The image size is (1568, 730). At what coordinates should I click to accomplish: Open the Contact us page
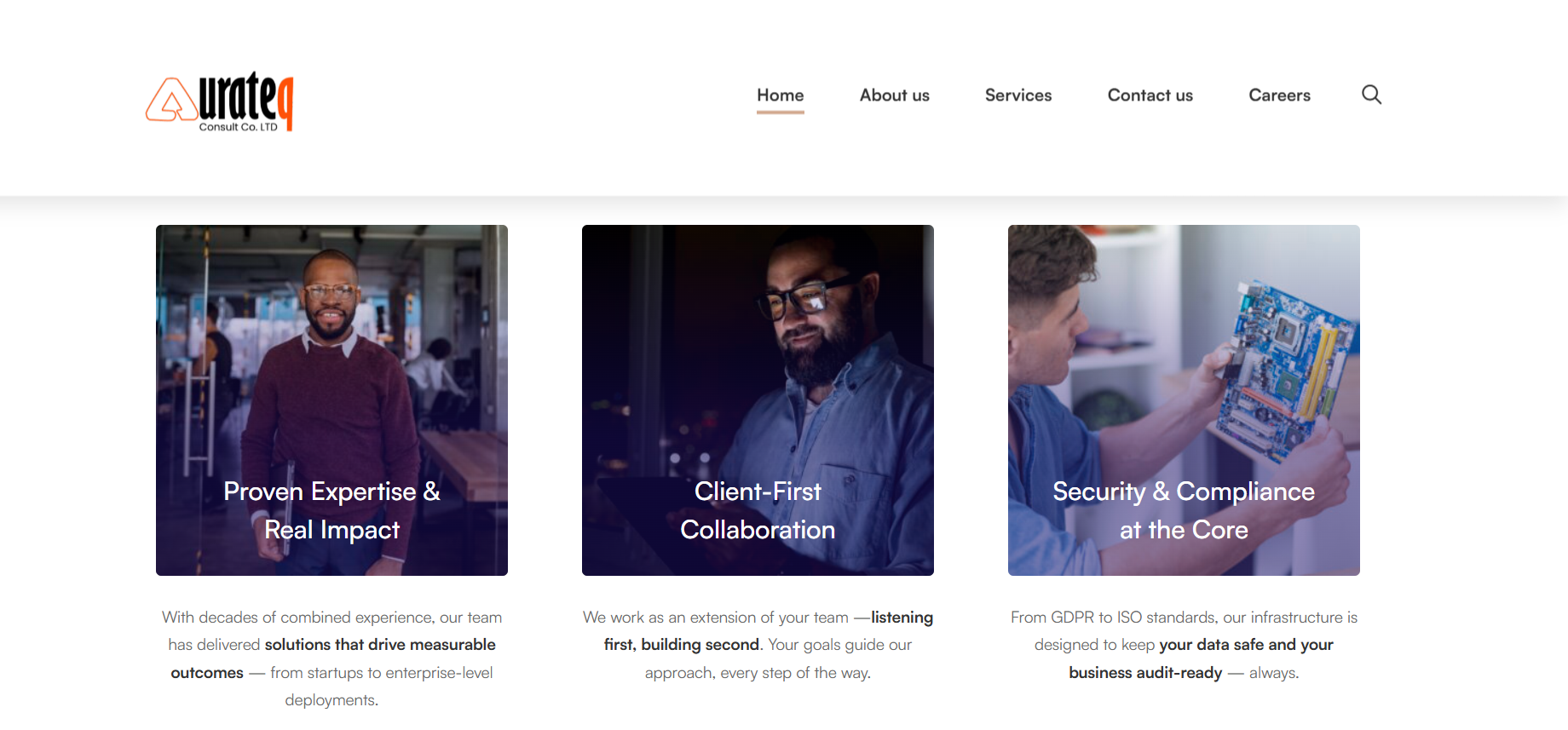[x=1150, y=95]
